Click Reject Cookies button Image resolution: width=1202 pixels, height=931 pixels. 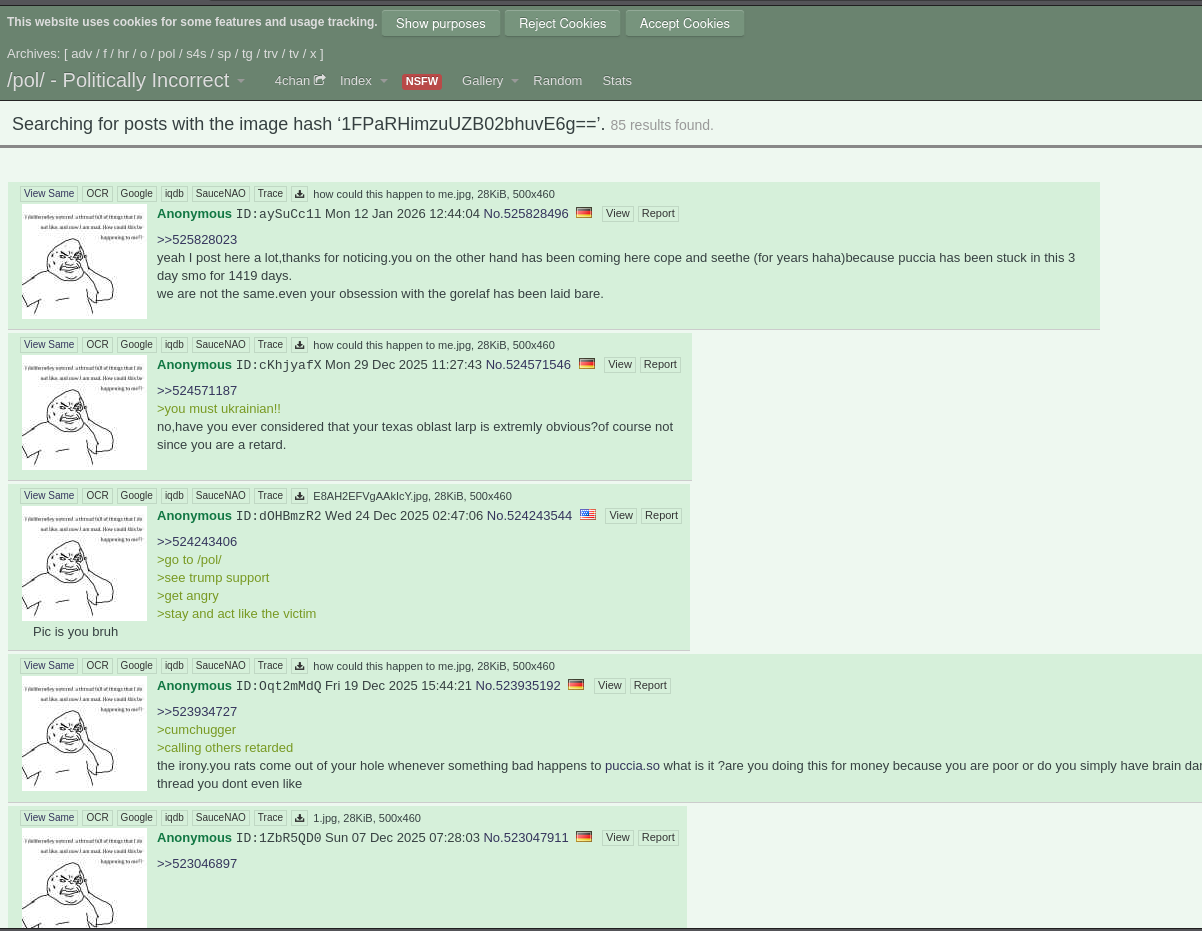(562, 23)
